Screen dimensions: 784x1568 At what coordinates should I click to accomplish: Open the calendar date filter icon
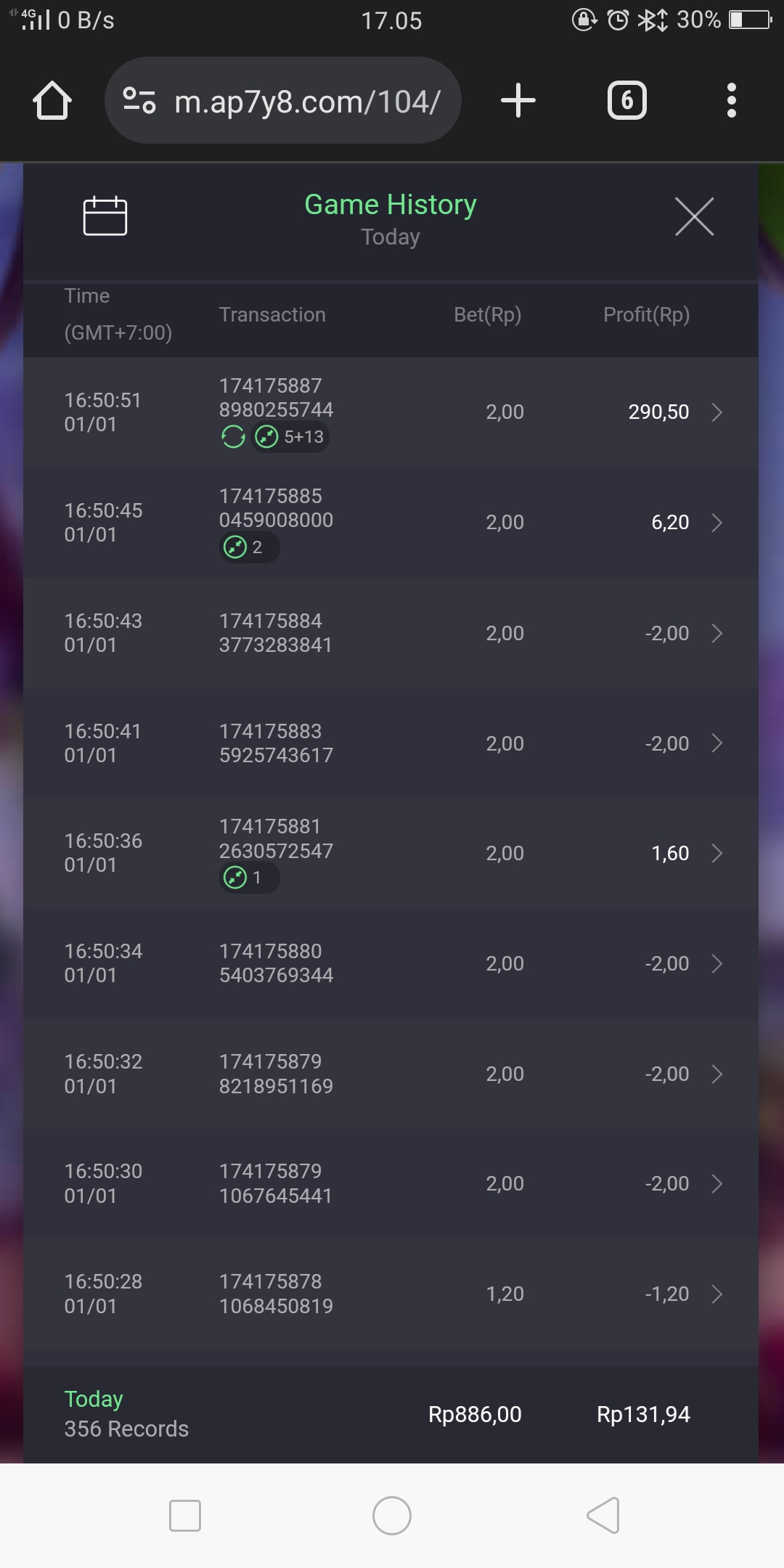pos(105,216)
